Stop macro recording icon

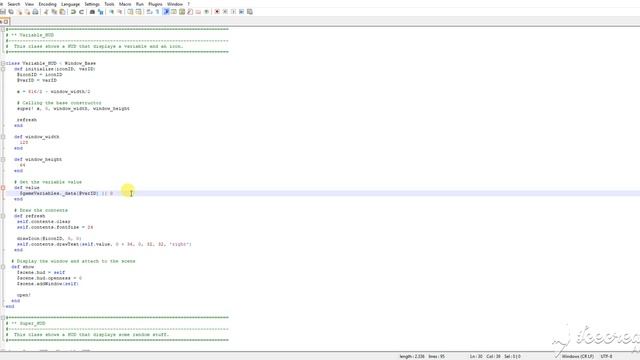point(225,12)
